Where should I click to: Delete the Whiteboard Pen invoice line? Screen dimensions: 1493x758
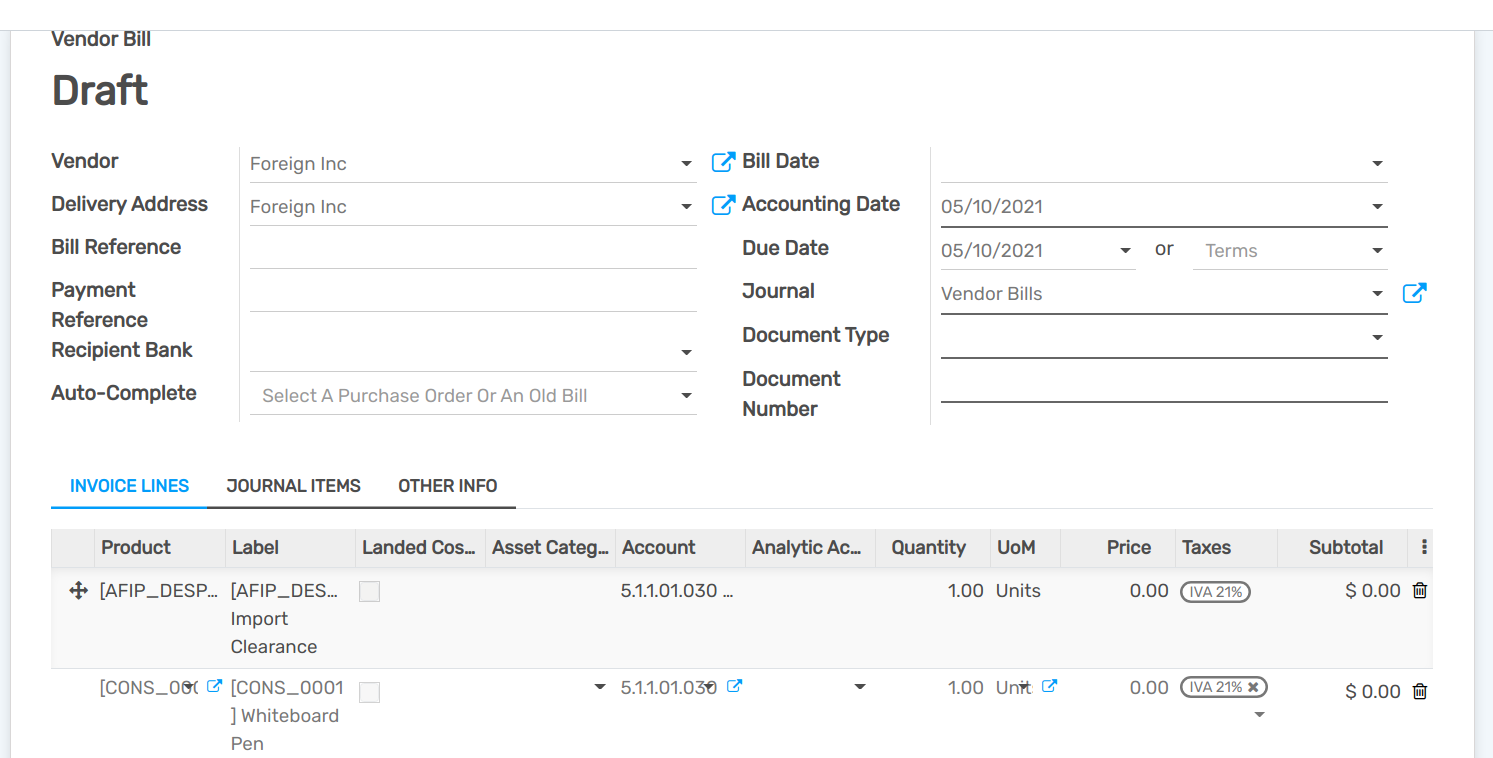pyautogui.click(x=1419, y=691)
